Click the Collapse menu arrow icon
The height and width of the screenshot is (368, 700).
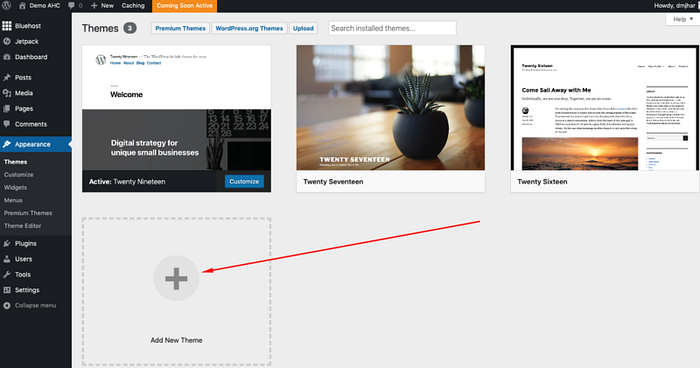(x=7, y=306)
